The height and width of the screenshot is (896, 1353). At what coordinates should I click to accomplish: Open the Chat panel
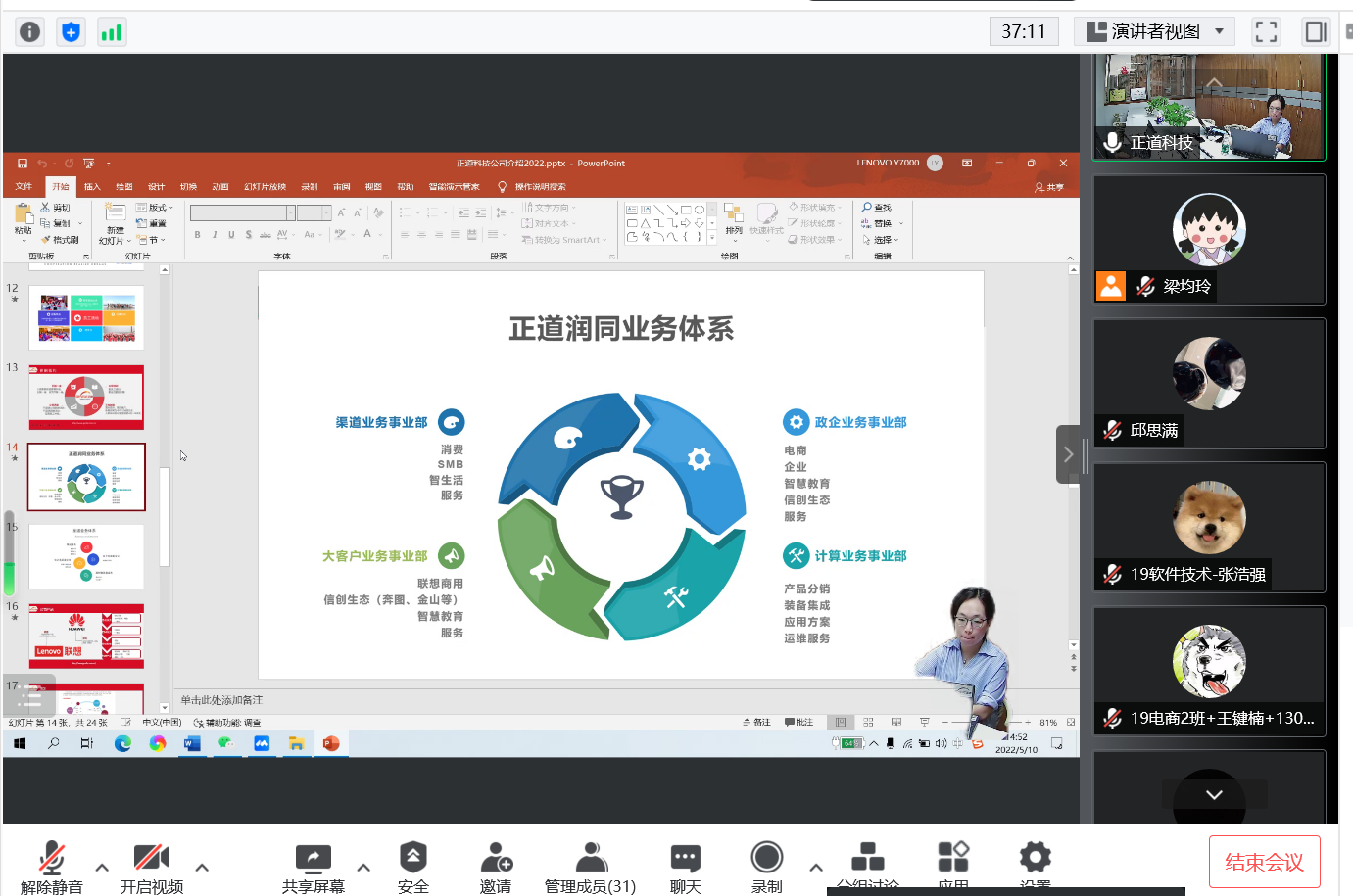point(685,867)
